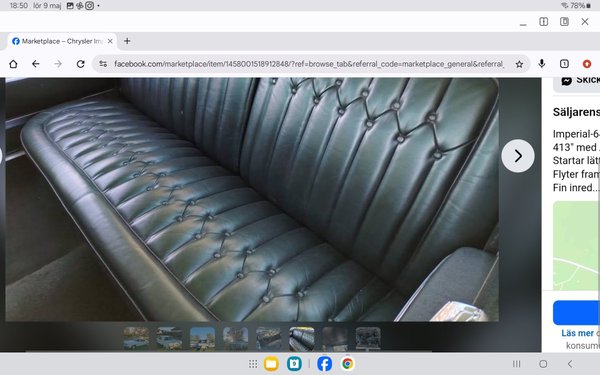Reload the Marketplace page
The image size is (600, 375).
[80, 64]
